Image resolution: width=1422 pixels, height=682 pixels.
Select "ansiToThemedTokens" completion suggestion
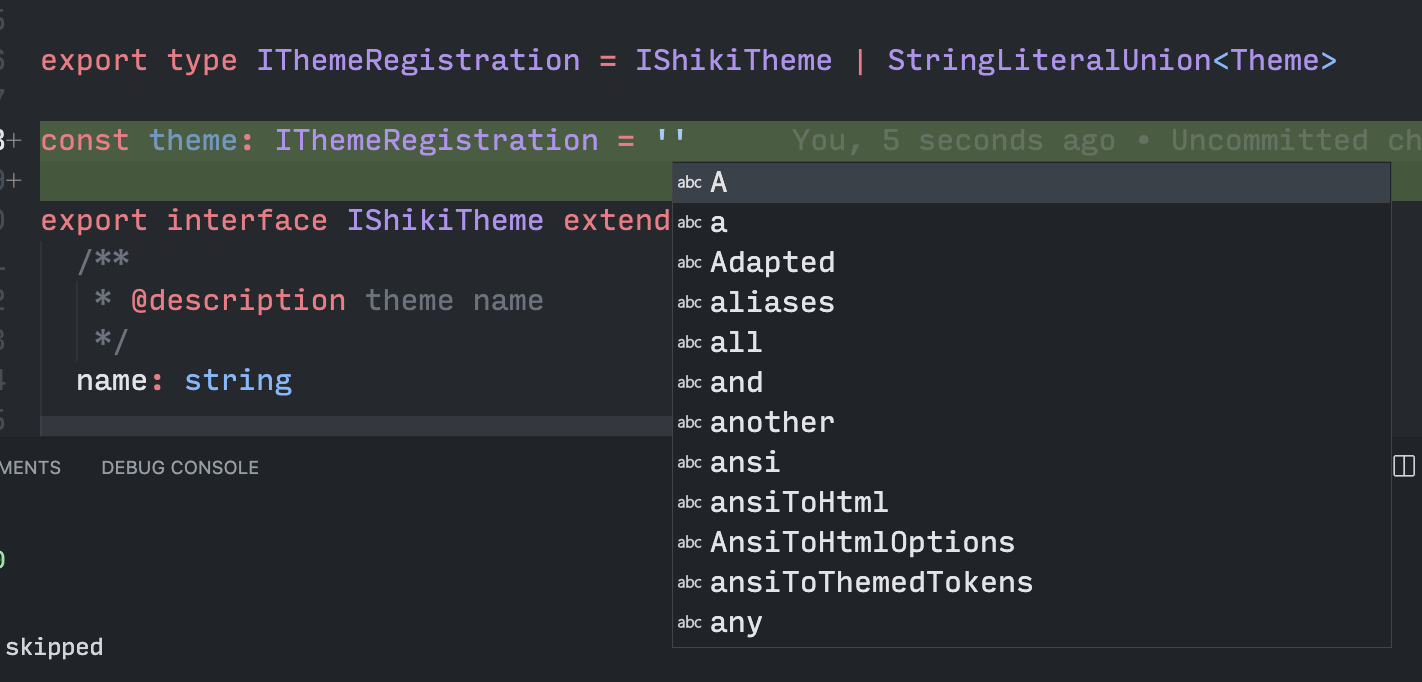871,582
